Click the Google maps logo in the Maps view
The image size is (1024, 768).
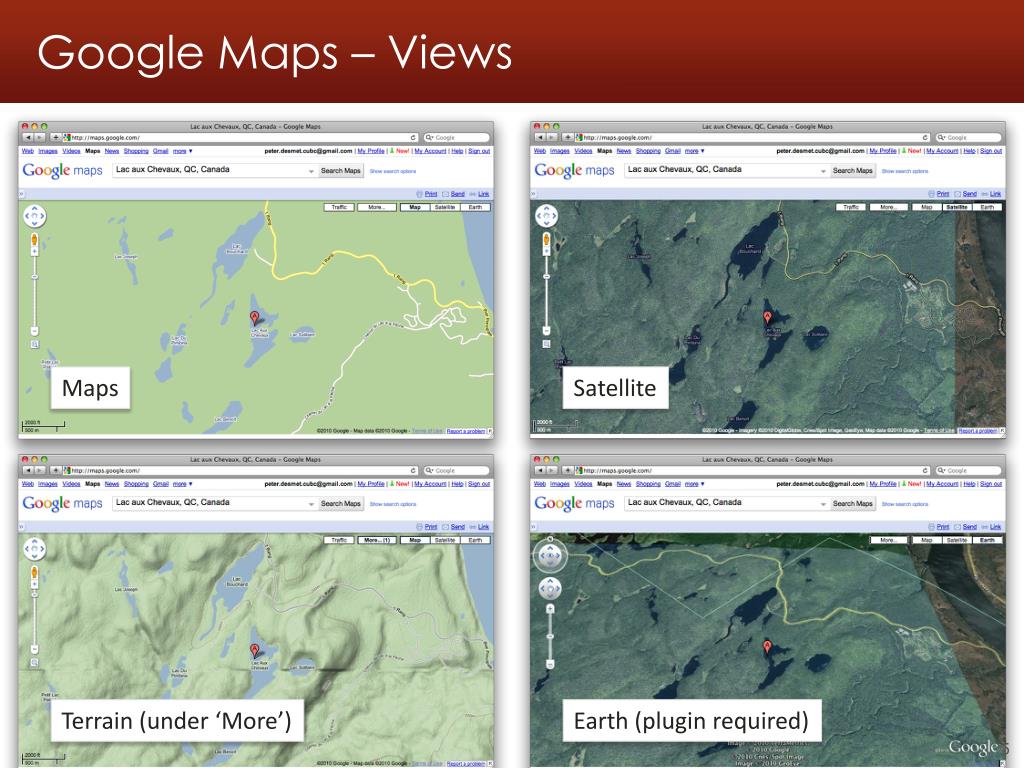tap(63, 170)
